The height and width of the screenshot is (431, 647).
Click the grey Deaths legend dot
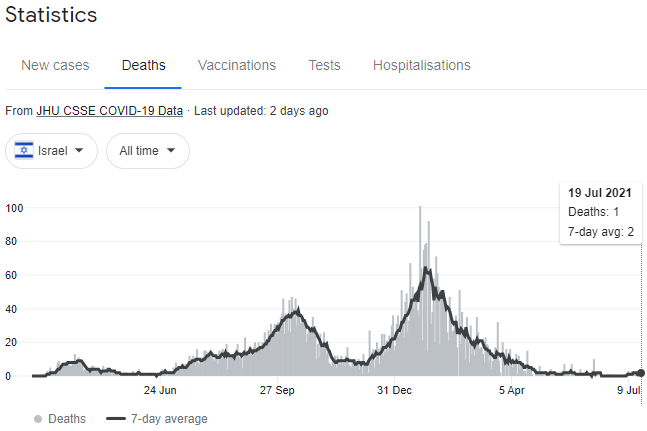coord(38,419)
